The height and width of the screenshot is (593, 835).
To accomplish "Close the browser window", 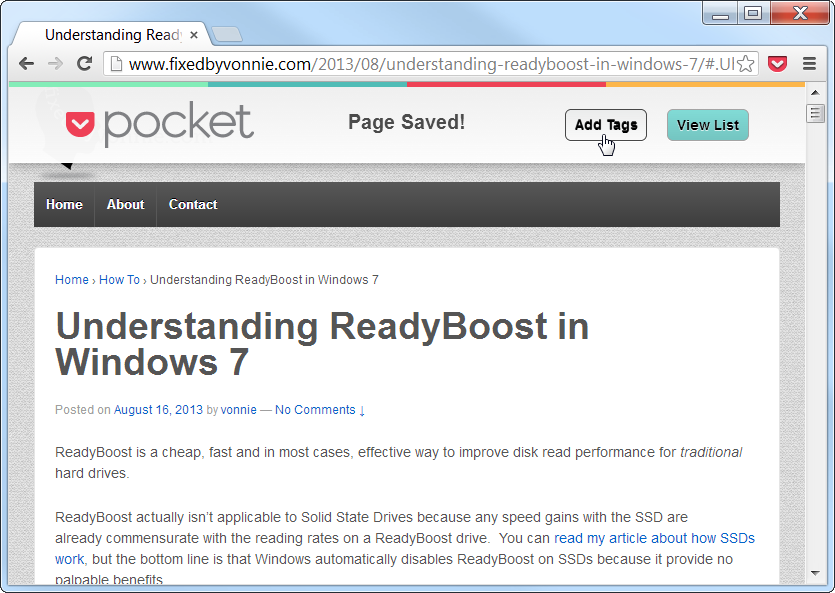I will 800,13.
